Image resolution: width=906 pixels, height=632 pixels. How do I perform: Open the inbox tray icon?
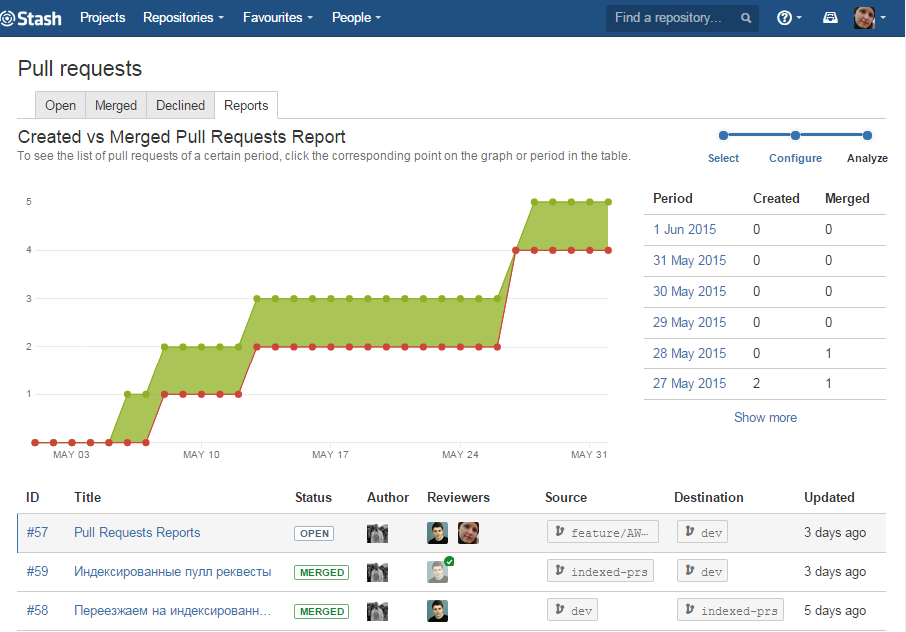(830, 18)
